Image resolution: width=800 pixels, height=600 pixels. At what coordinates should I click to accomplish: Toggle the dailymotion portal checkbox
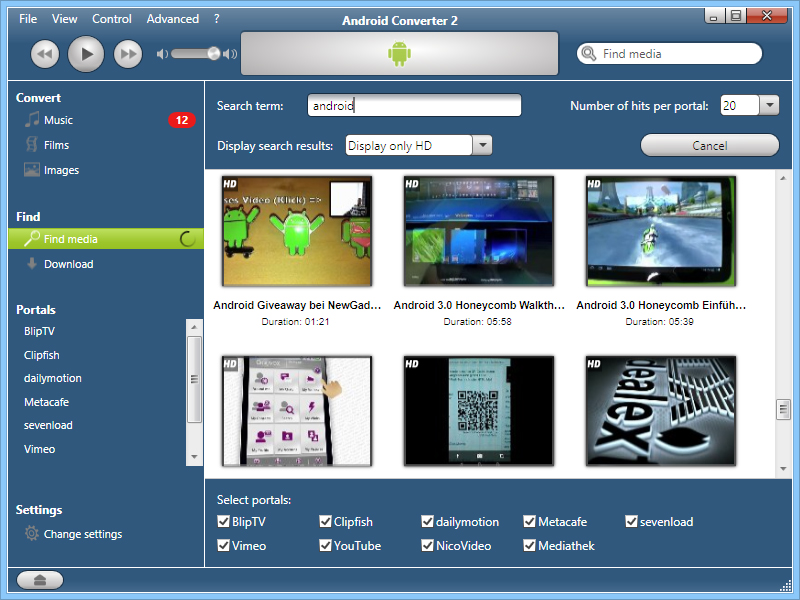428,522
